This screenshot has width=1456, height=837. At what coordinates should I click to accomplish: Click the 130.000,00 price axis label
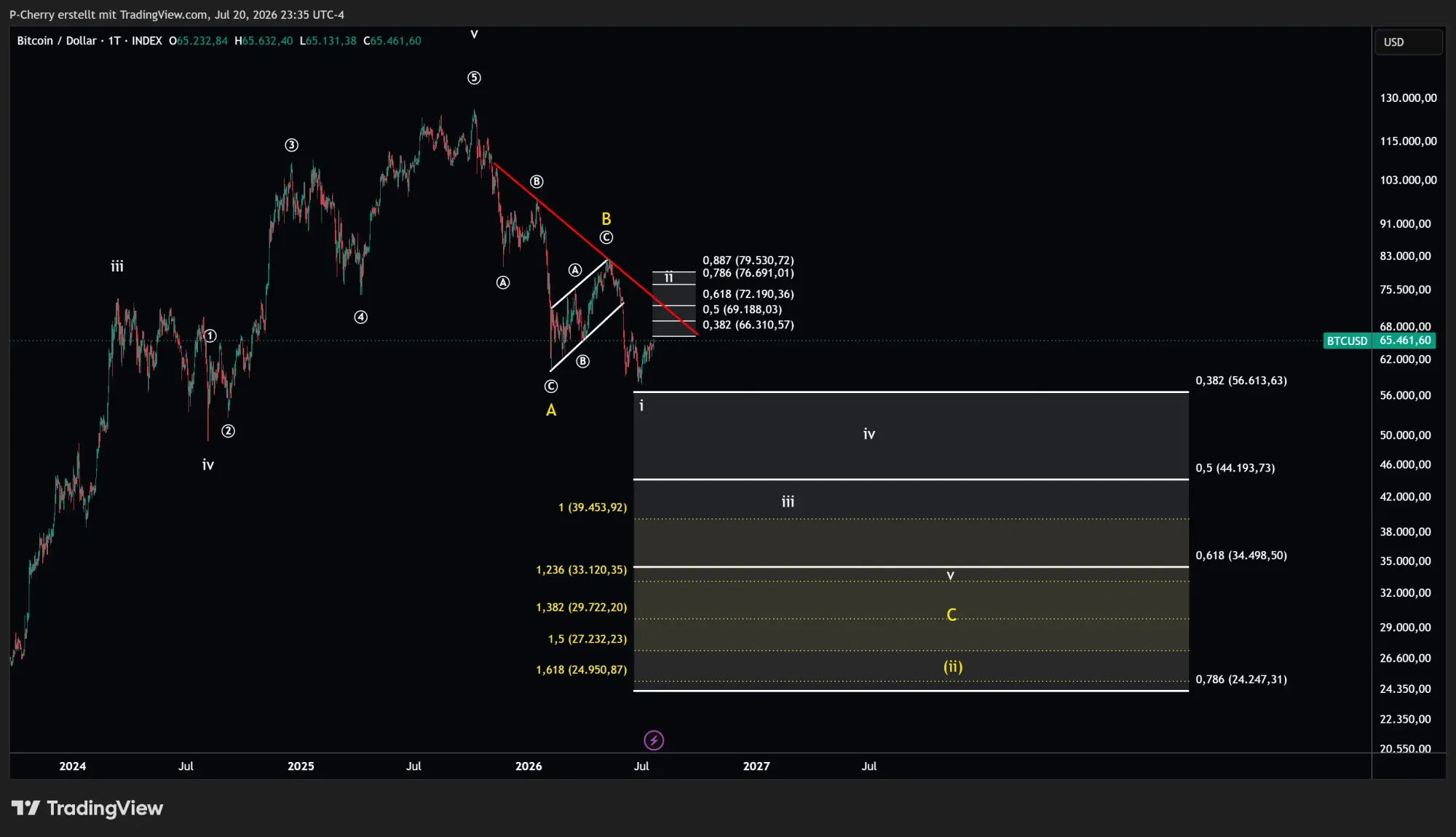click(x=1408, y=98)
